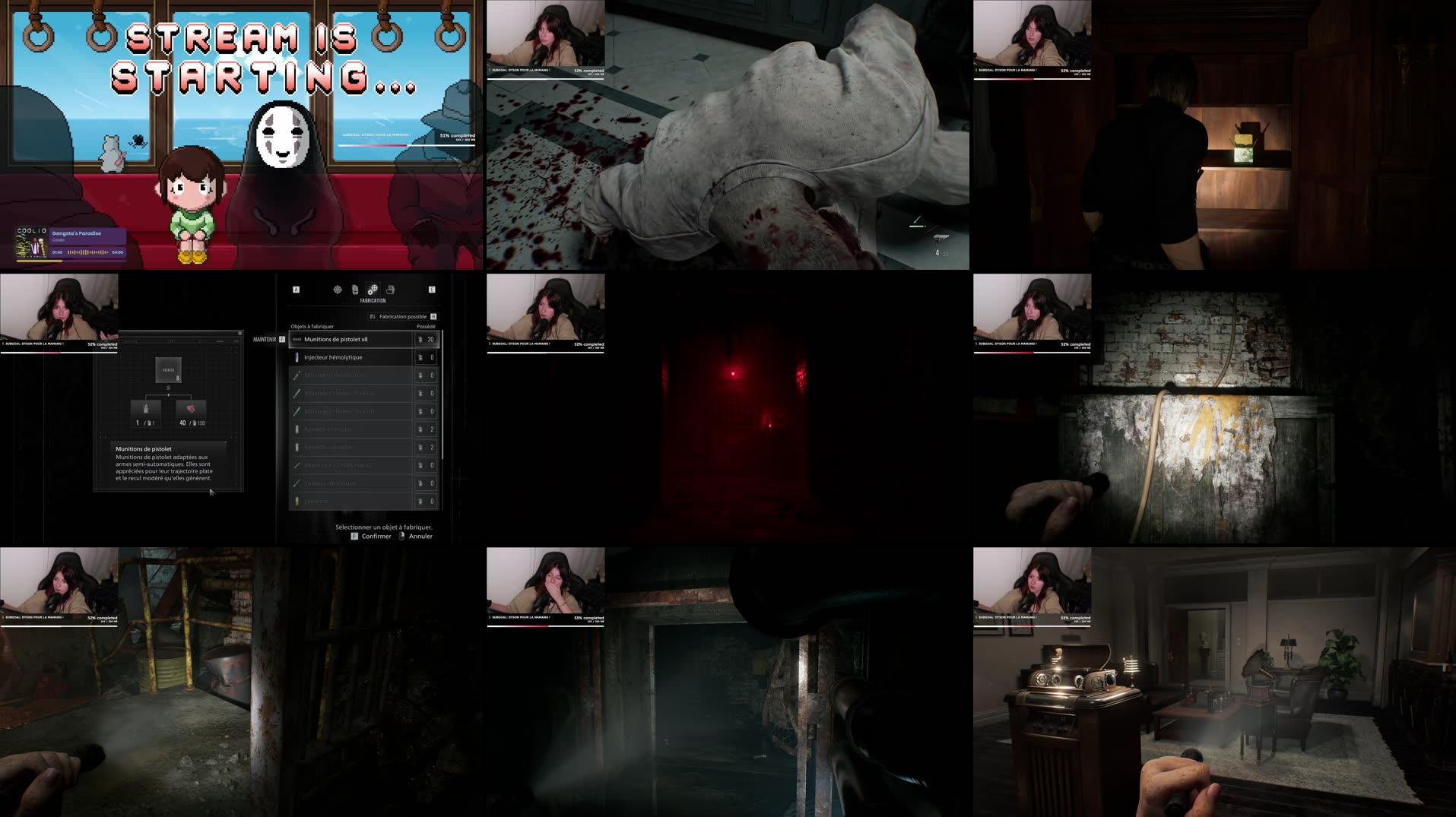1456x817 pixels.
Task: Select the key items icon beside Fabrication
Action: pyautogui.click(x=391, y=290)
